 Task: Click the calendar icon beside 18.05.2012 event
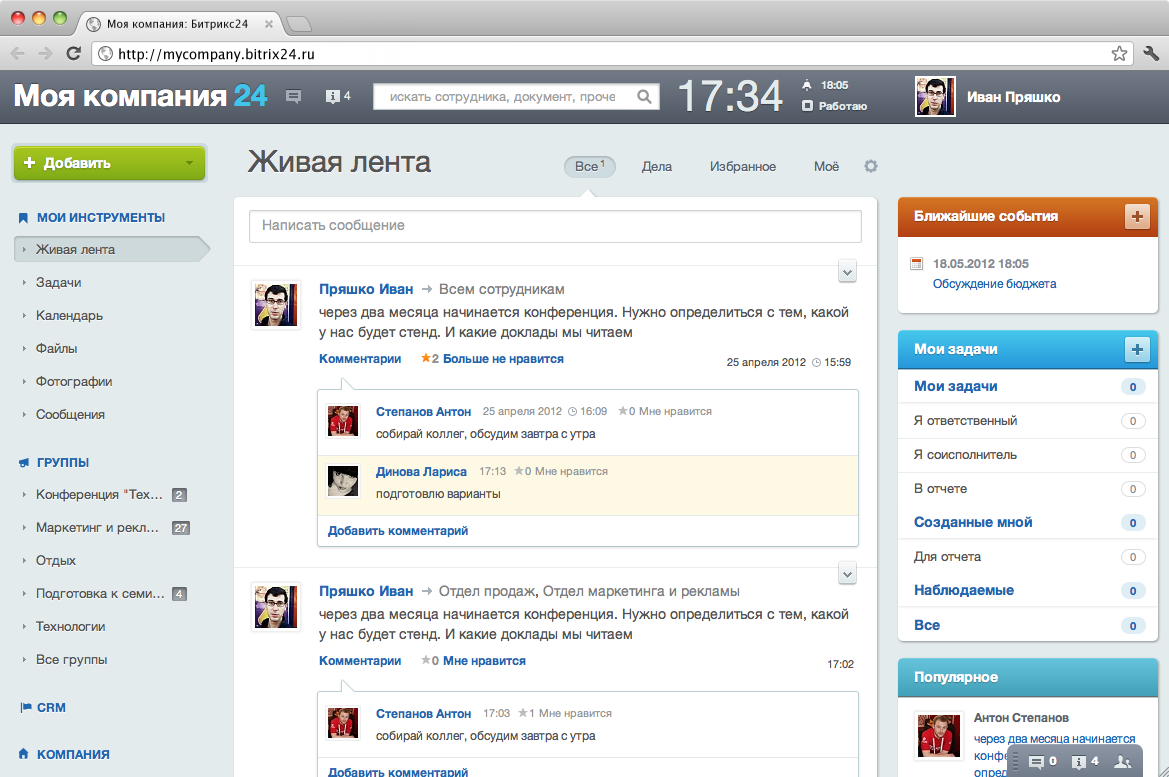tap(917, 263)
